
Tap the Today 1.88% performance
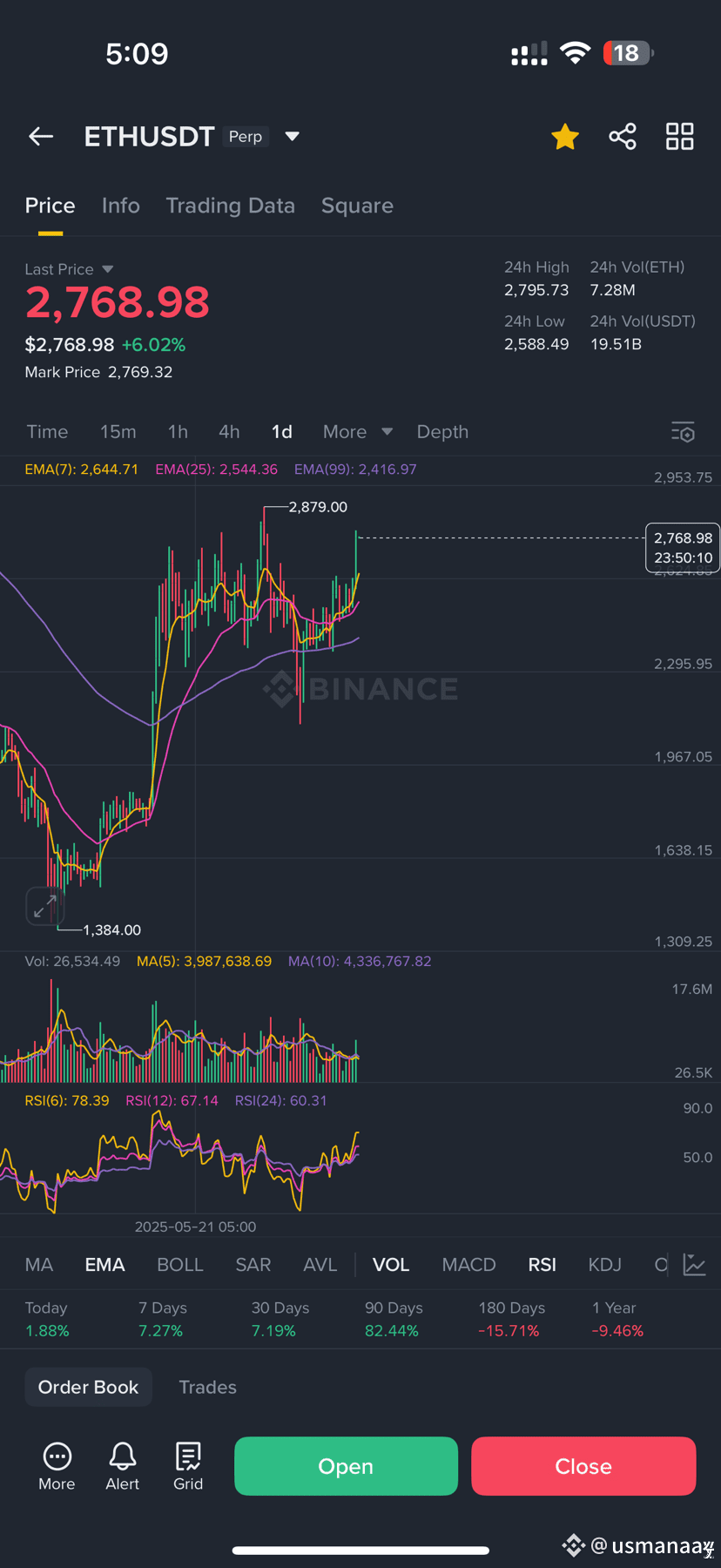click(x=47, y=1320)
